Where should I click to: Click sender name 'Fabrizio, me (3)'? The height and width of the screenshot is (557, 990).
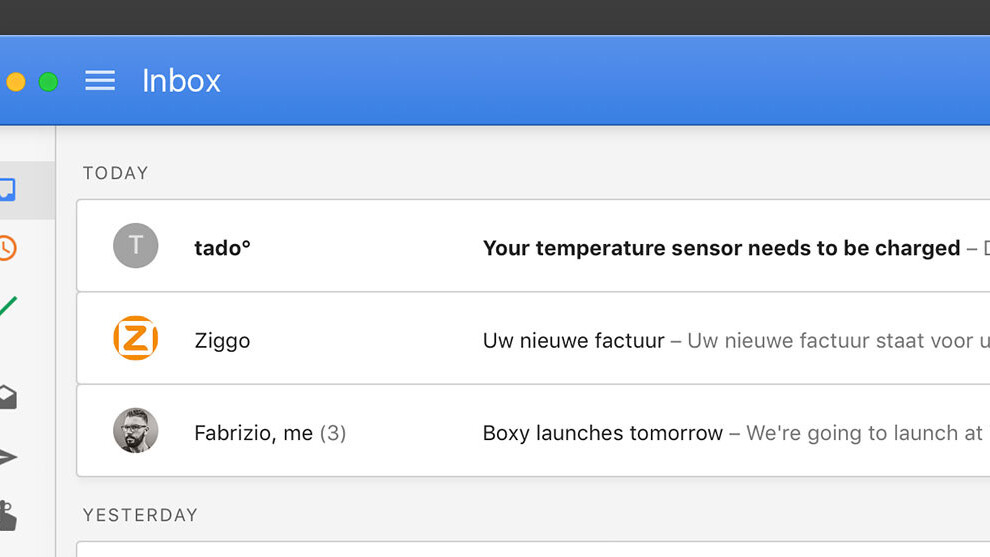pos(270,433)
